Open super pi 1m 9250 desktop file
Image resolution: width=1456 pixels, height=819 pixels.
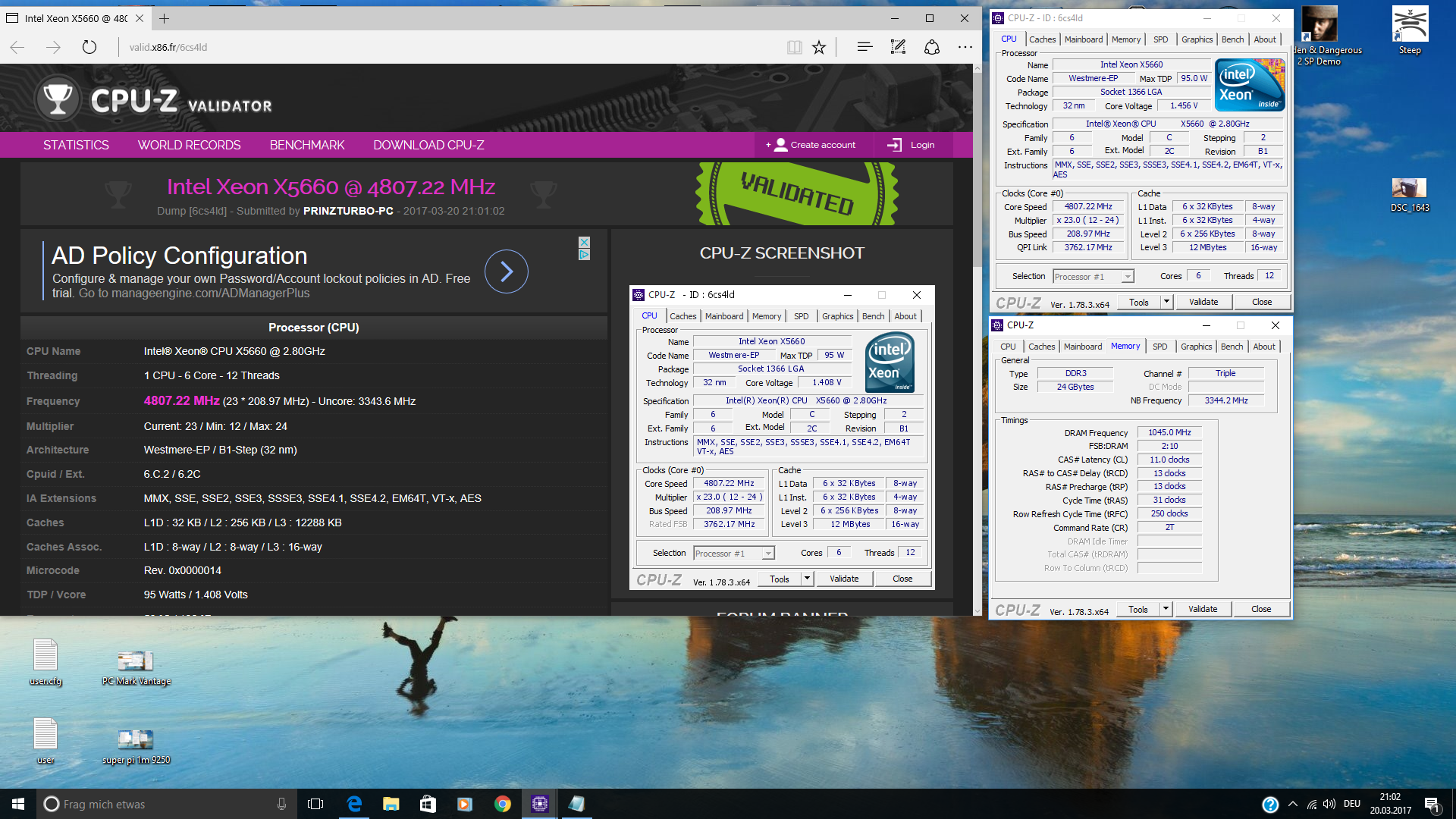pyautogui.click(x=136, y=747)
